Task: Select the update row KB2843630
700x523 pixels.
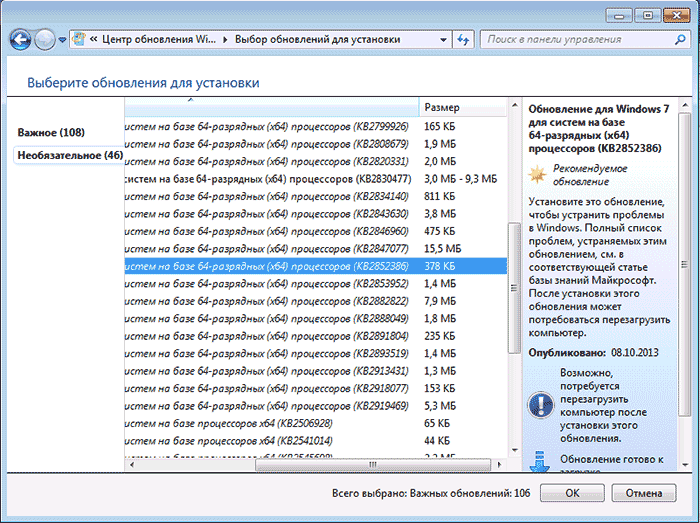Action: point(316,214)
